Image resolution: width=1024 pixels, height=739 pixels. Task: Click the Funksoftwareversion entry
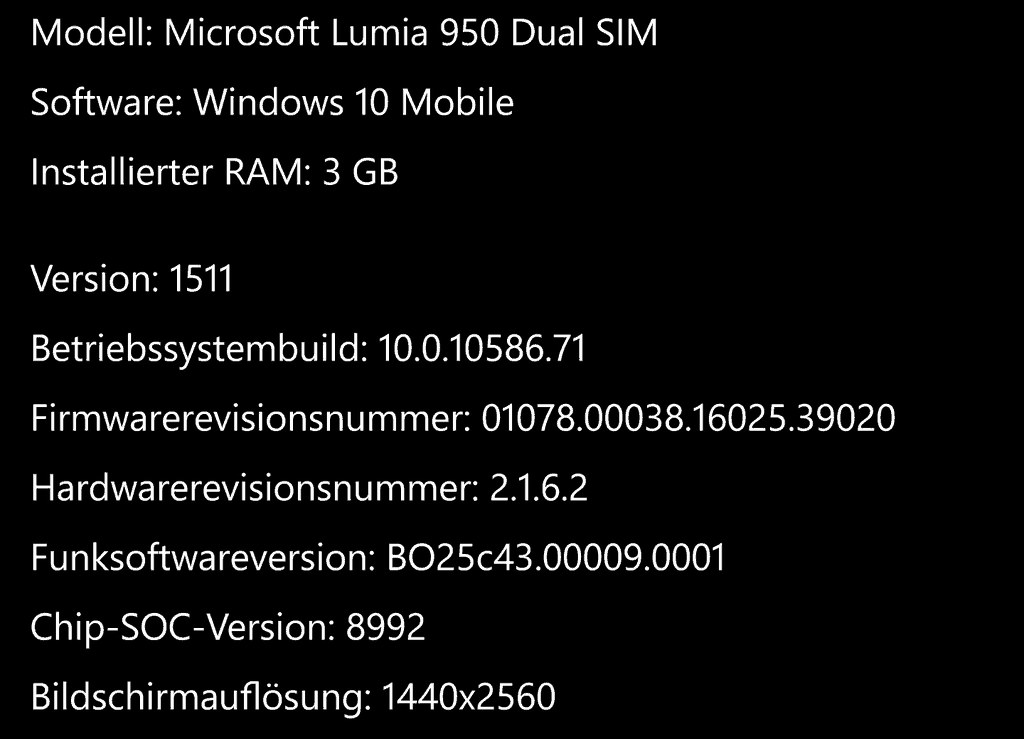pyautogui.click(x=378, y=558)
